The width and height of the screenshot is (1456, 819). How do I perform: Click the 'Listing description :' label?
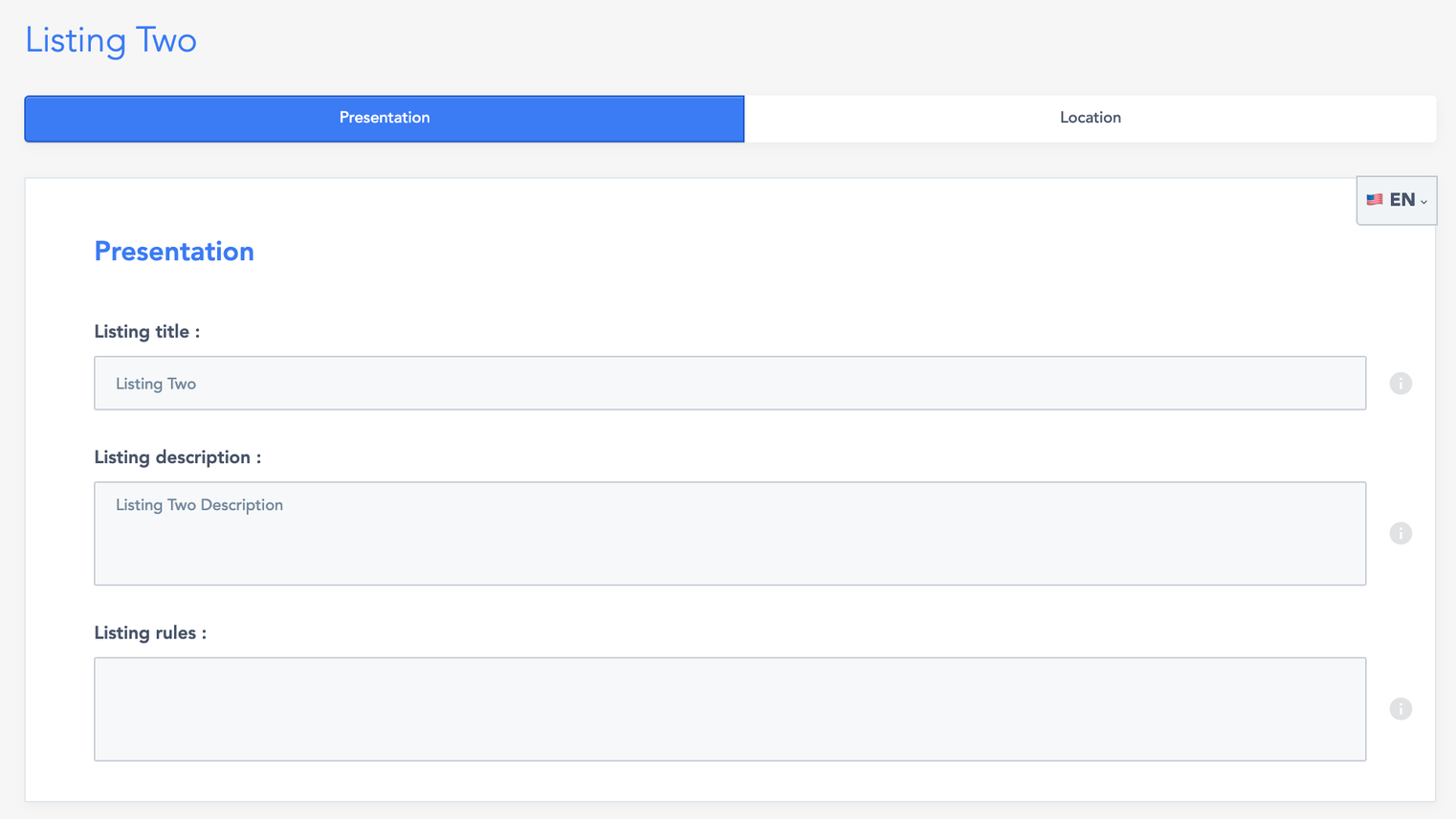pos(178,457)
